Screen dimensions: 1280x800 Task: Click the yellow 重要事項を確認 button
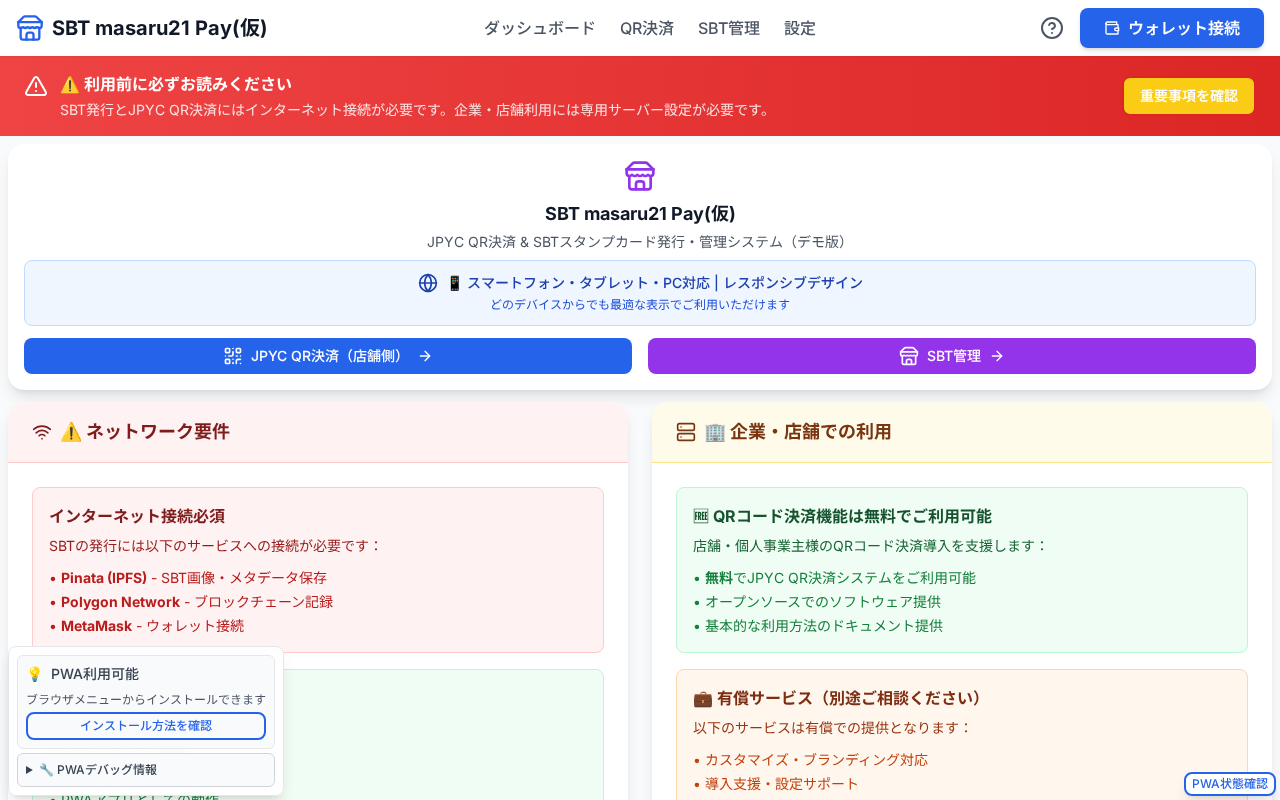click(x=1189, y=96)
